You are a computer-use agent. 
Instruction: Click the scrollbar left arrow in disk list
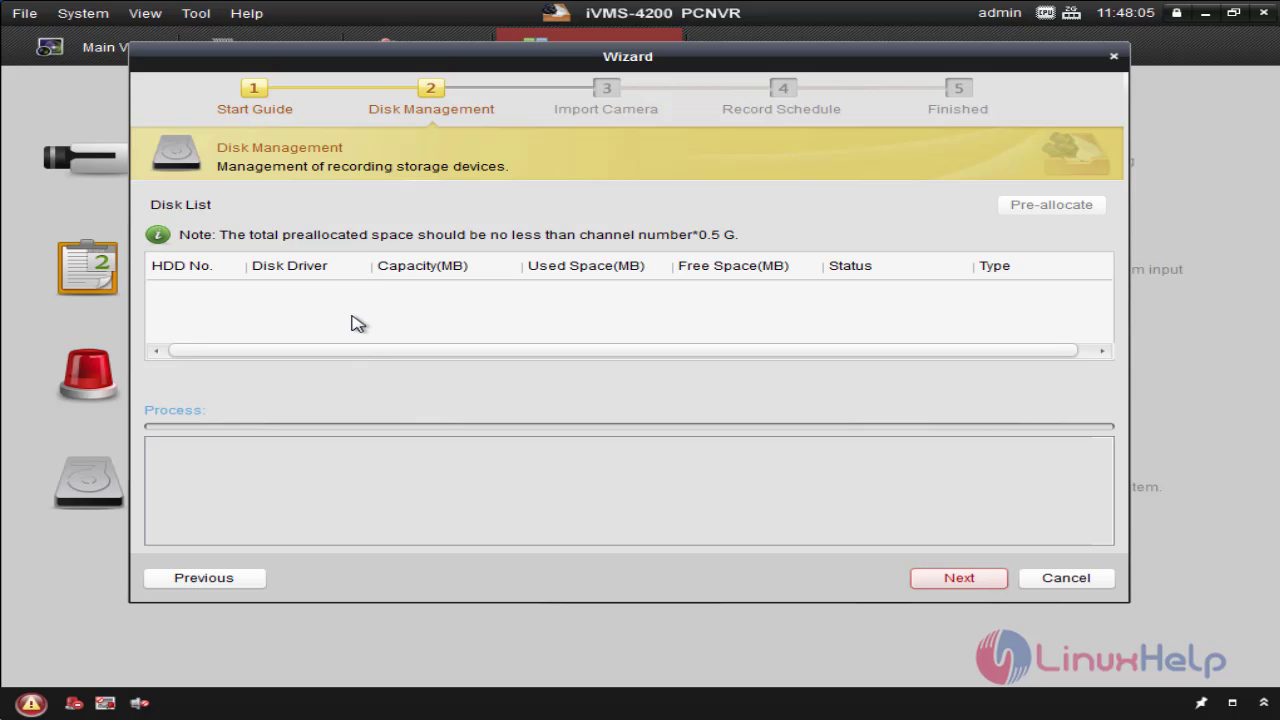(x=155, y=351)
